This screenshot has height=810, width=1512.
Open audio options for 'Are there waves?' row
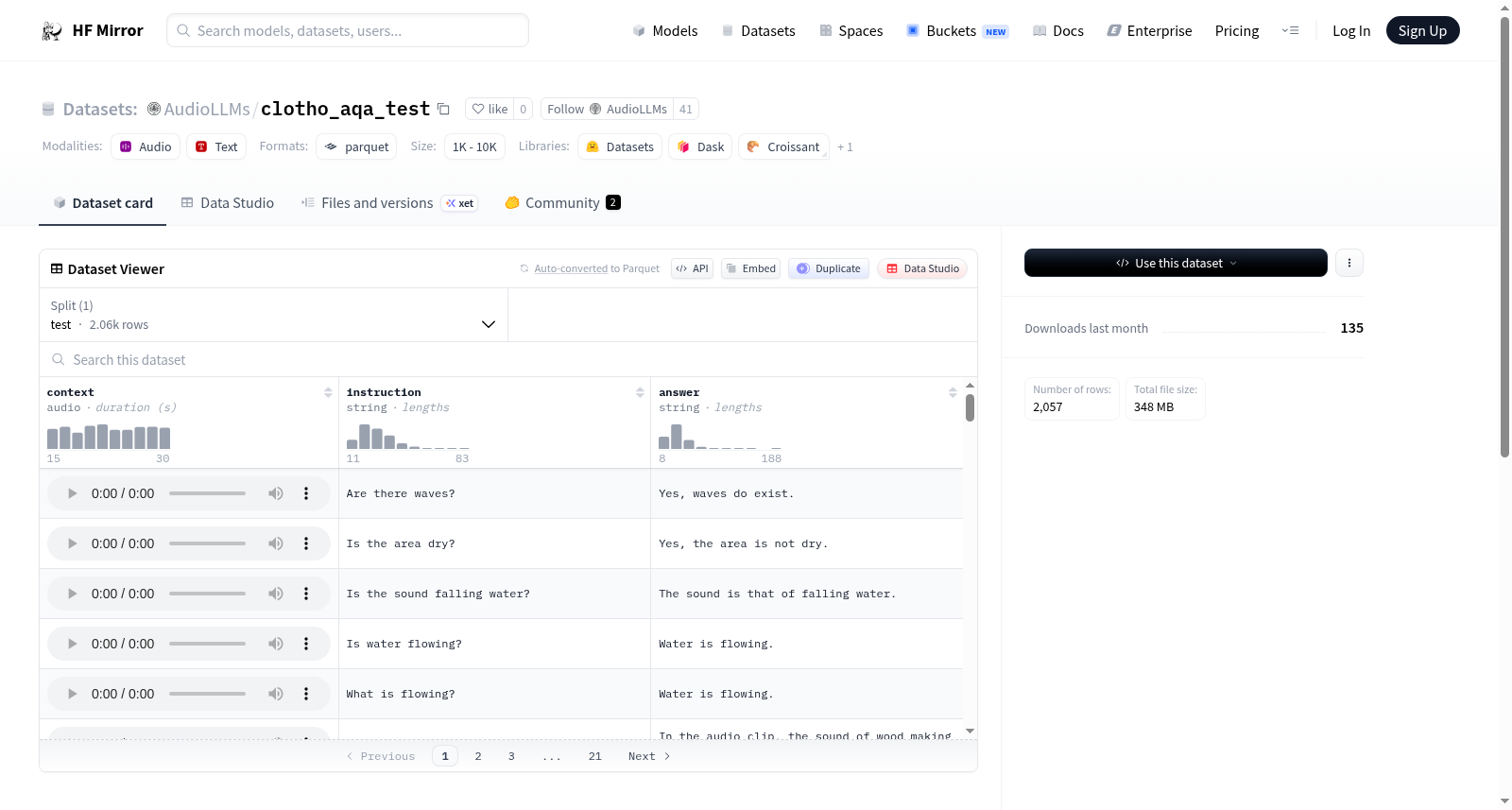point(306,493)
